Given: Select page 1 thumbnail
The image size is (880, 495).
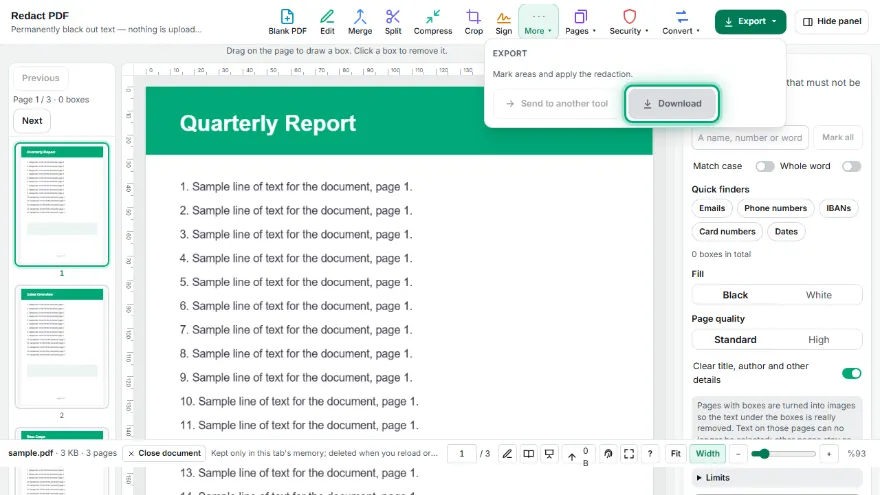Looking at the screenshot, I should (x=62, y=204).
